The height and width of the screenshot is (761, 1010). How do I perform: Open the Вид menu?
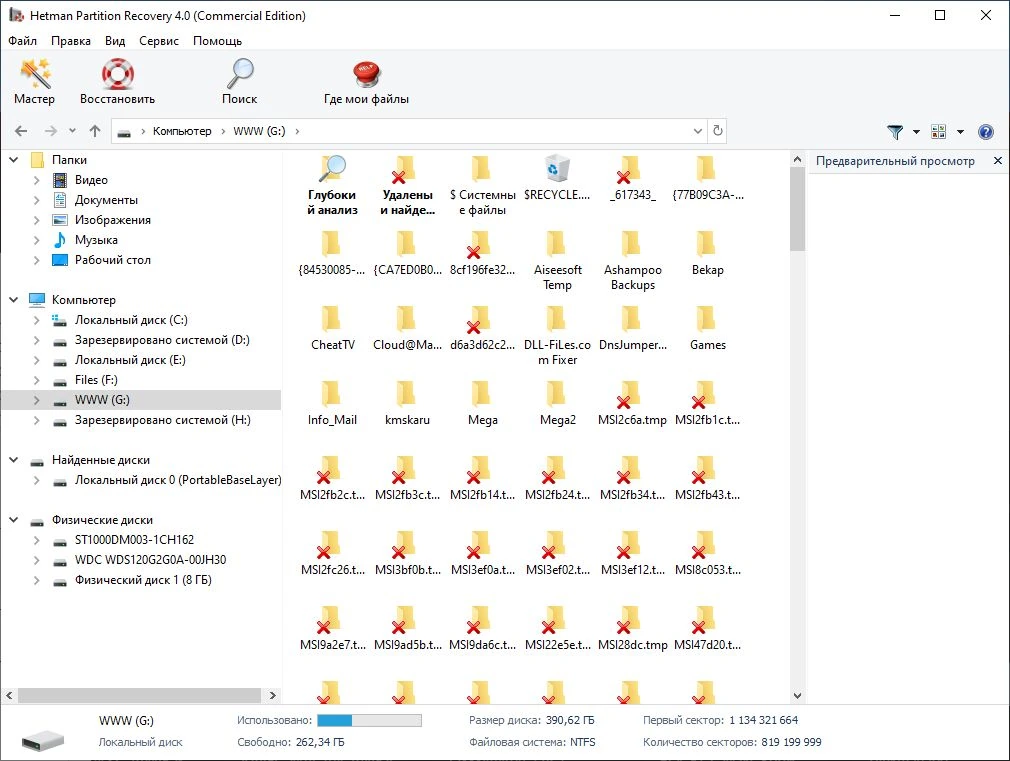115,41
